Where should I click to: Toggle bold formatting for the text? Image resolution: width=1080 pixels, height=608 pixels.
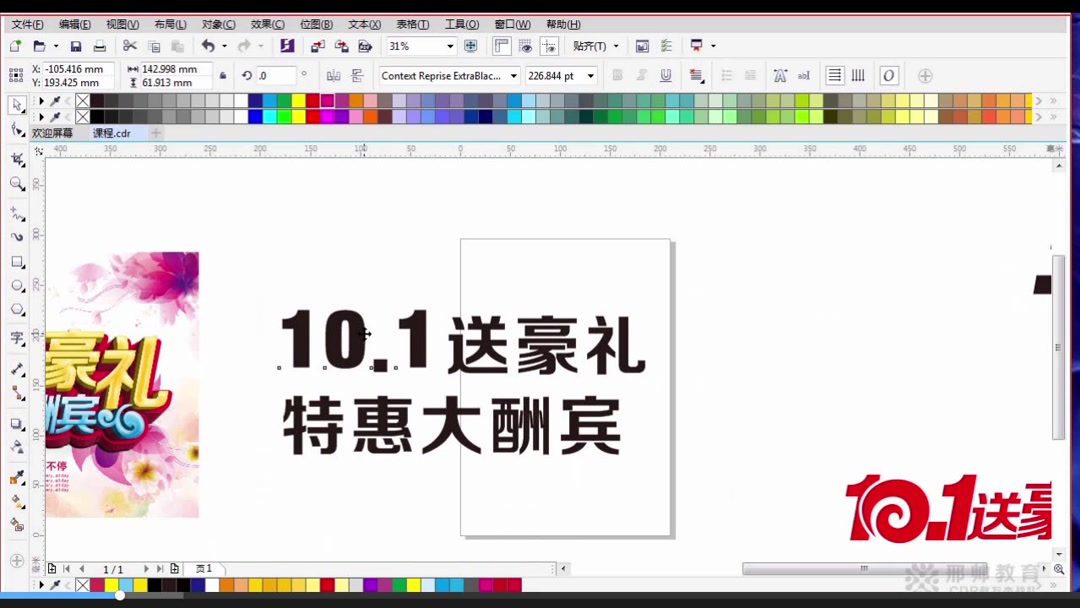click(x=618, y=76)
